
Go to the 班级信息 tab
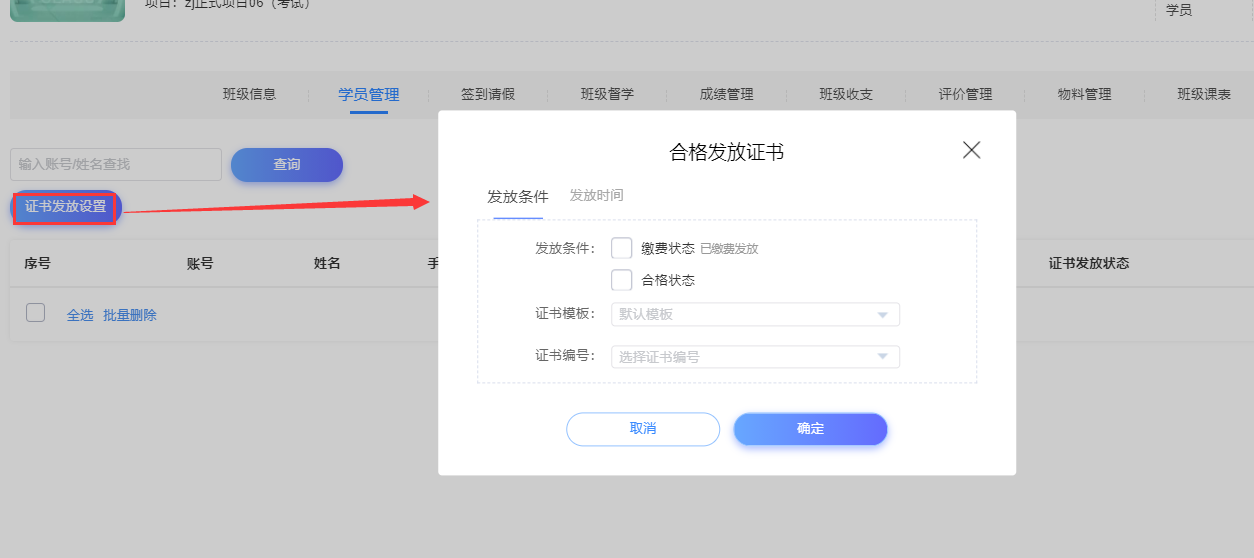point(249,95)
